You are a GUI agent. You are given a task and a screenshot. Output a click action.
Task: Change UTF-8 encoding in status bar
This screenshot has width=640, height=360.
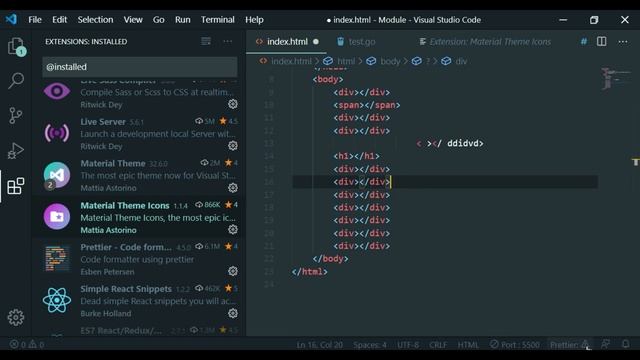coord(408,345)
